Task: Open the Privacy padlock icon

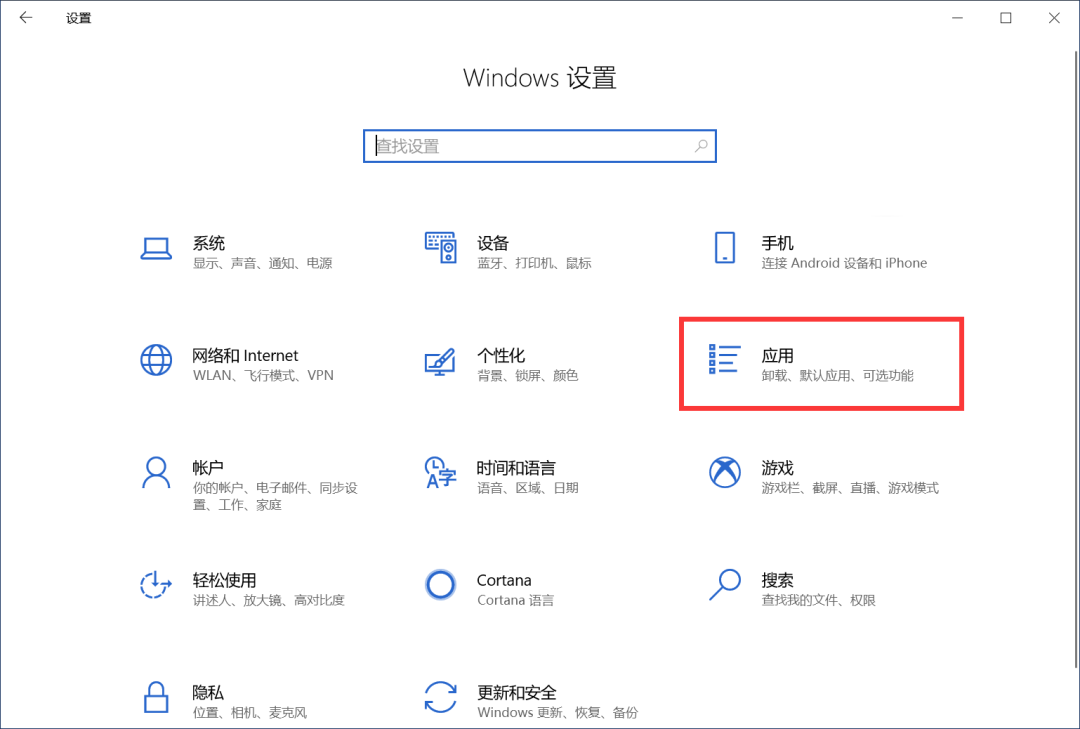Action: [x=156, y=697]
